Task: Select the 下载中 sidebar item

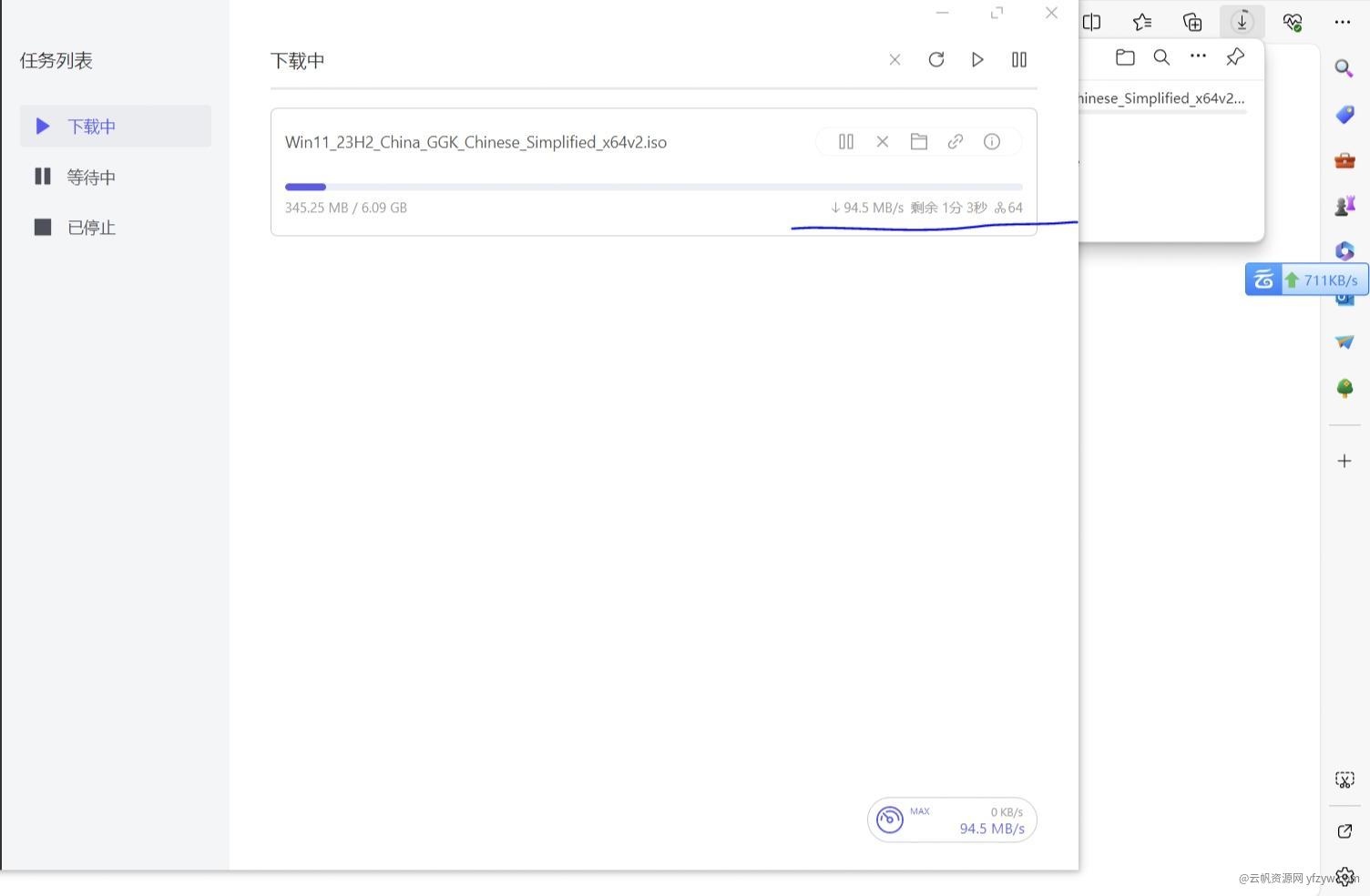Action: click(x=116, y=126)
